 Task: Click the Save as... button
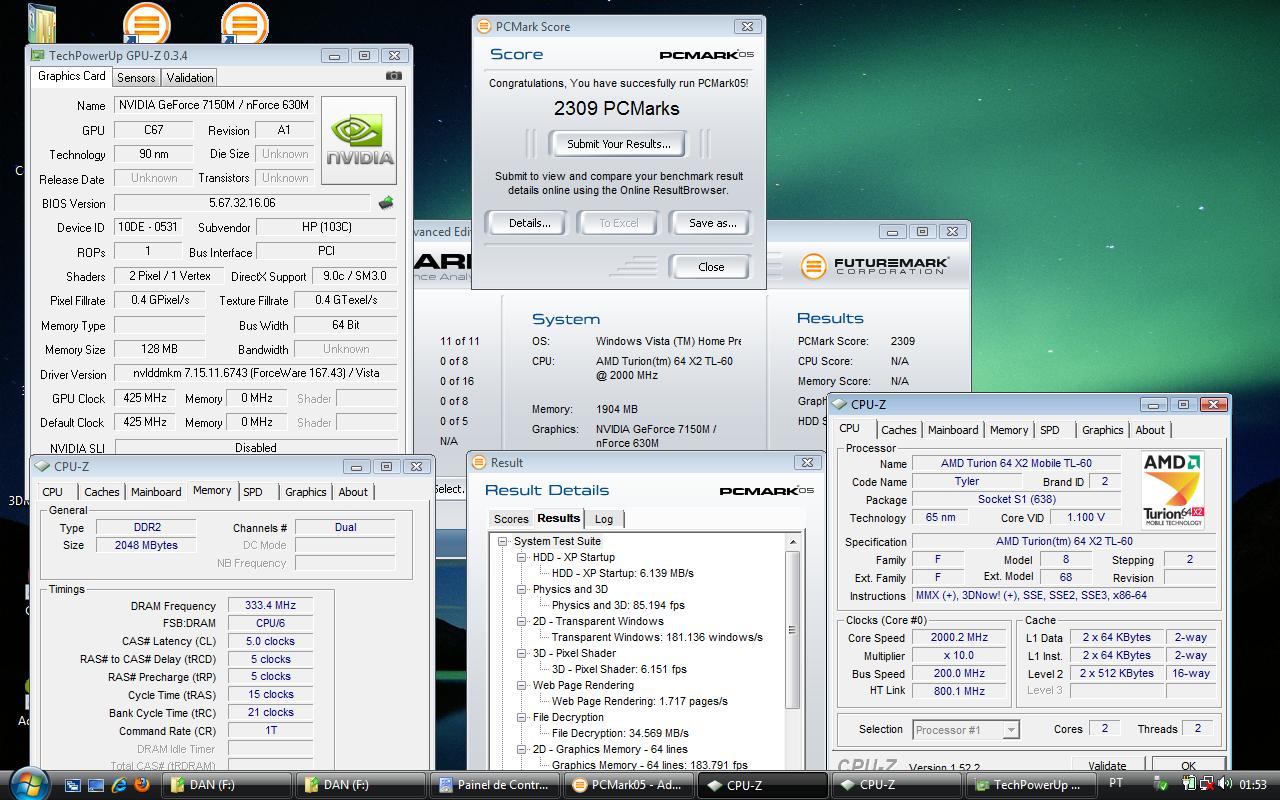pyautogui.click(x=712, y=223)
